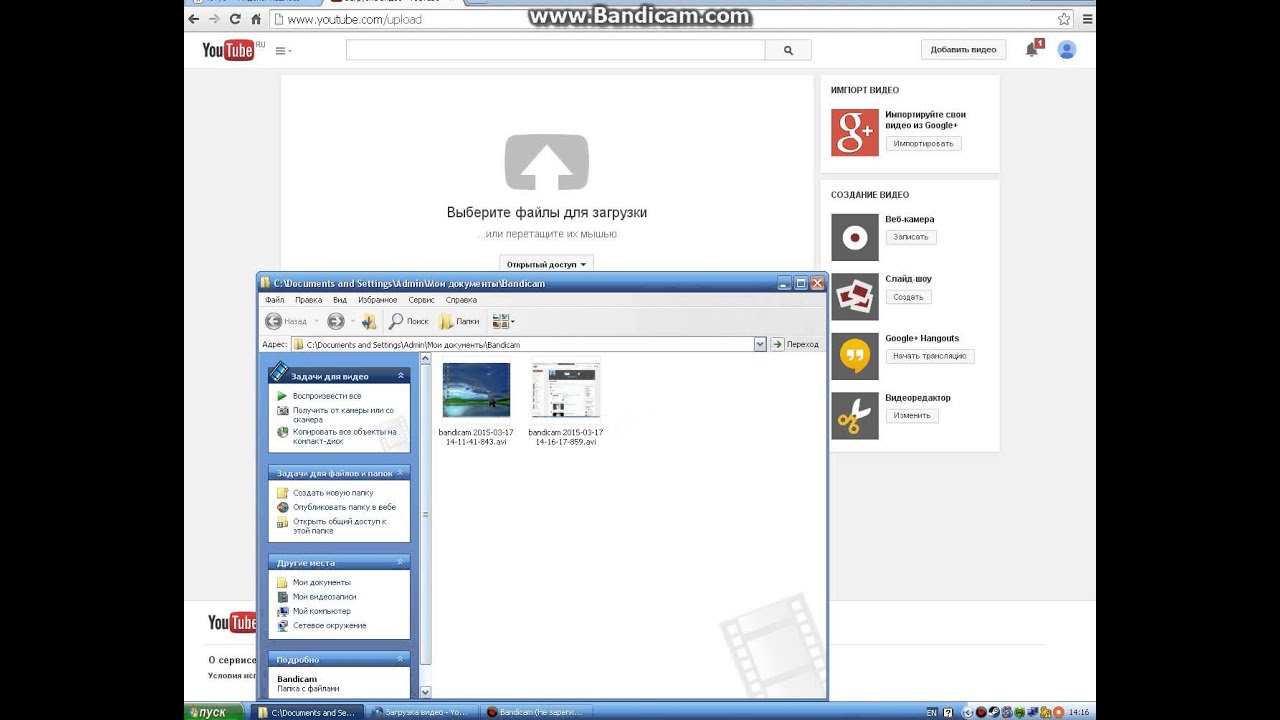Viewport: 1280px width, 720px height.
Task: Select video bandicam 2015-03-17 14-16-17-859.avi thumbnail
Action: point(566,390)
